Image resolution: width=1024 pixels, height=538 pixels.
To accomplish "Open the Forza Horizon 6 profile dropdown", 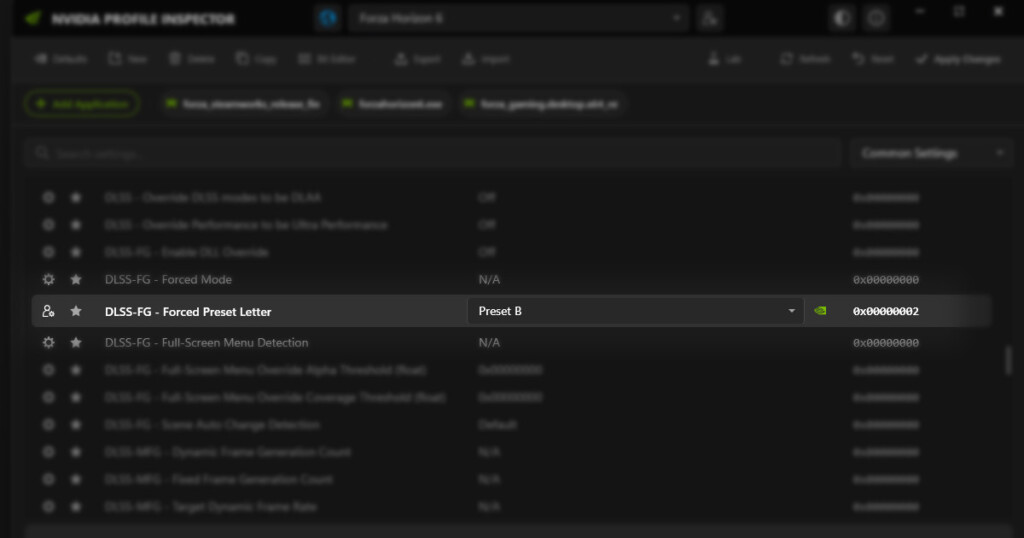I will tap(518, 18).
